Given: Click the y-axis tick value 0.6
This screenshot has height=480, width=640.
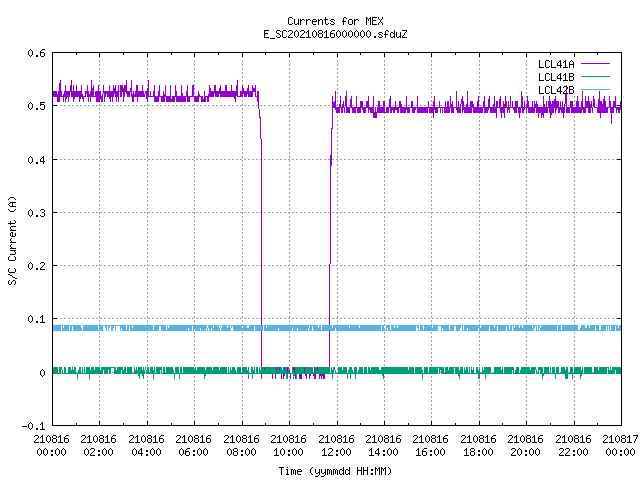Looking at the screenshot, I should tap(36, 53).
